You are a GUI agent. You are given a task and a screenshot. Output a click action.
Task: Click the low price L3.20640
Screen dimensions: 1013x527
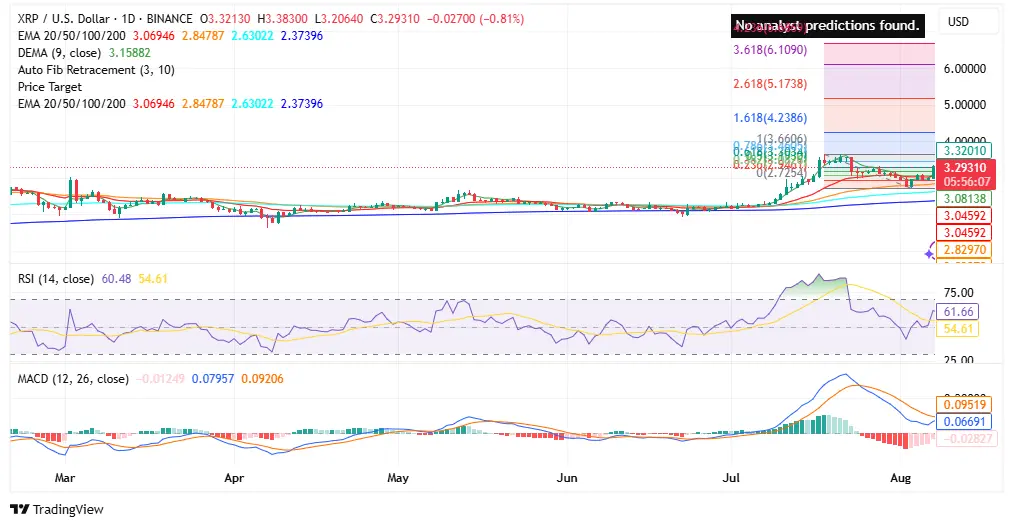click(339, 19)
